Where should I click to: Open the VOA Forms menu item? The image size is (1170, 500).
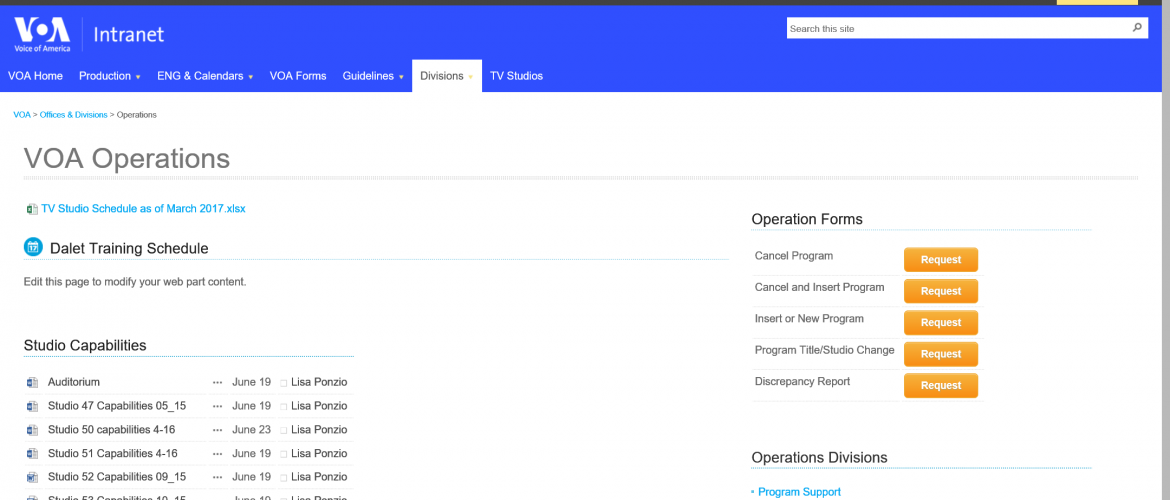pyautogui.click(x=298, y=76)
